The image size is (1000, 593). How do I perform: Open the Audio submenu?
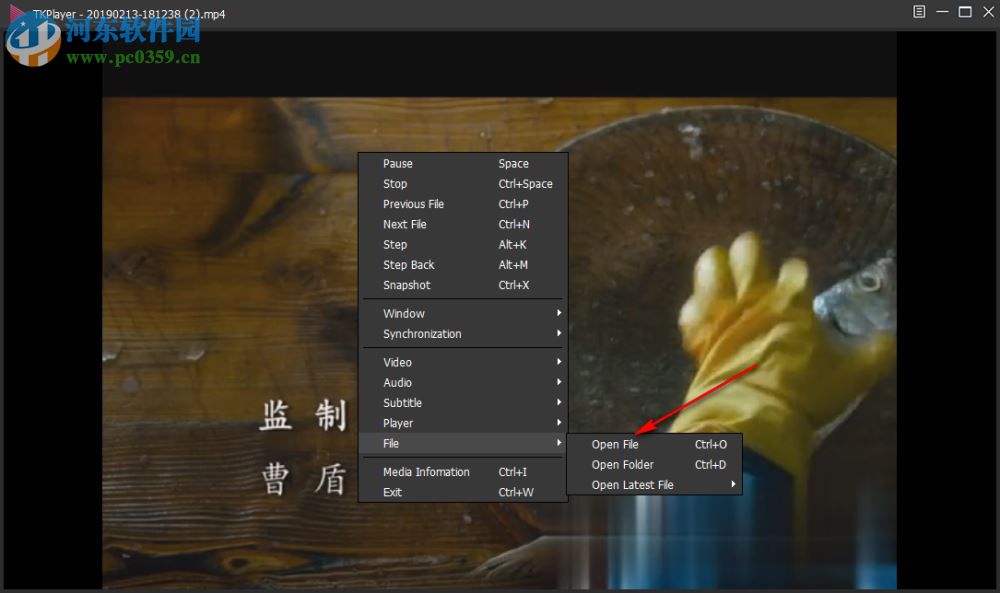(x=397, y=383)
